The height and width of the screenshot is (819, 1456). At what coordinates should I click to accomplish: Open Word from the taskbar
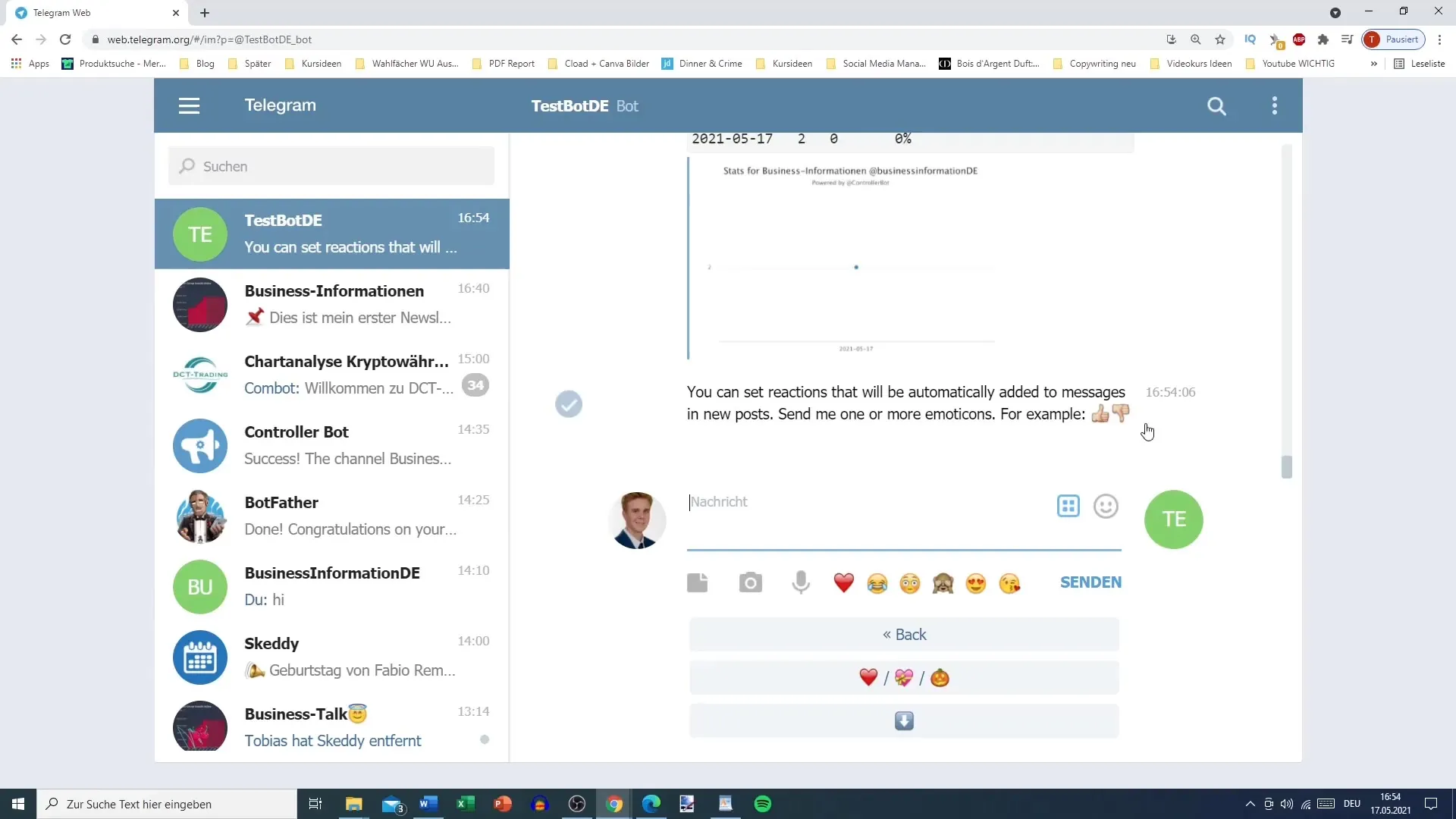click(428, 804)
